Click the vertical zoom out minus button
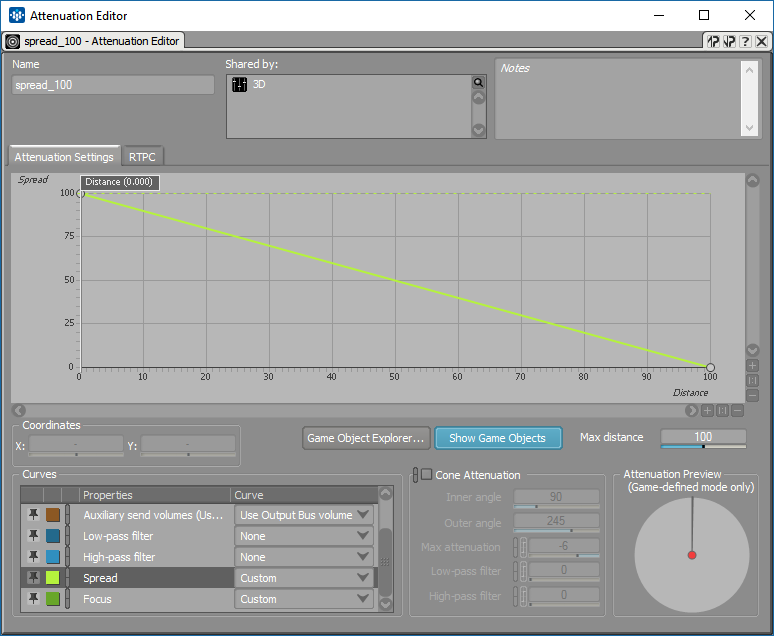774x636 pixels. point(752,395)
